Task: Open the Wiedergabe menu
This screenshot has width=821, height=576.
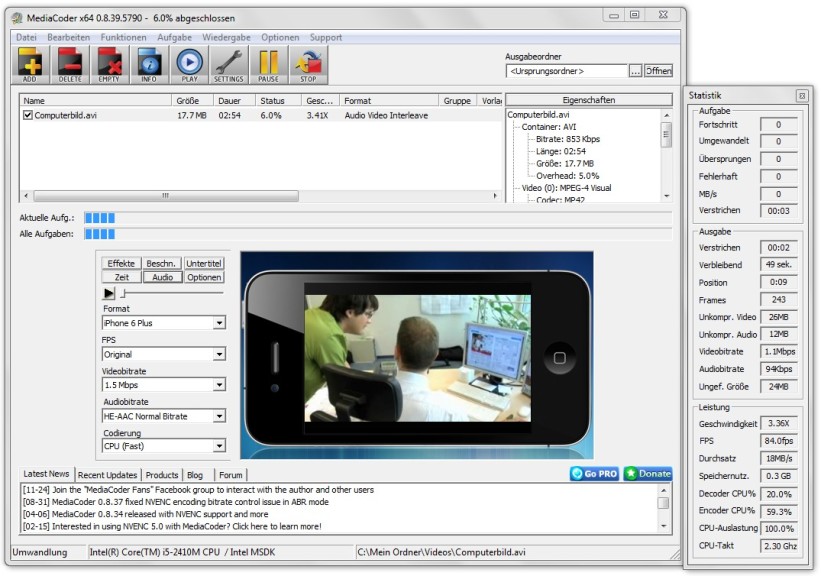Action: pyautogui.click(x=226, y=38)
